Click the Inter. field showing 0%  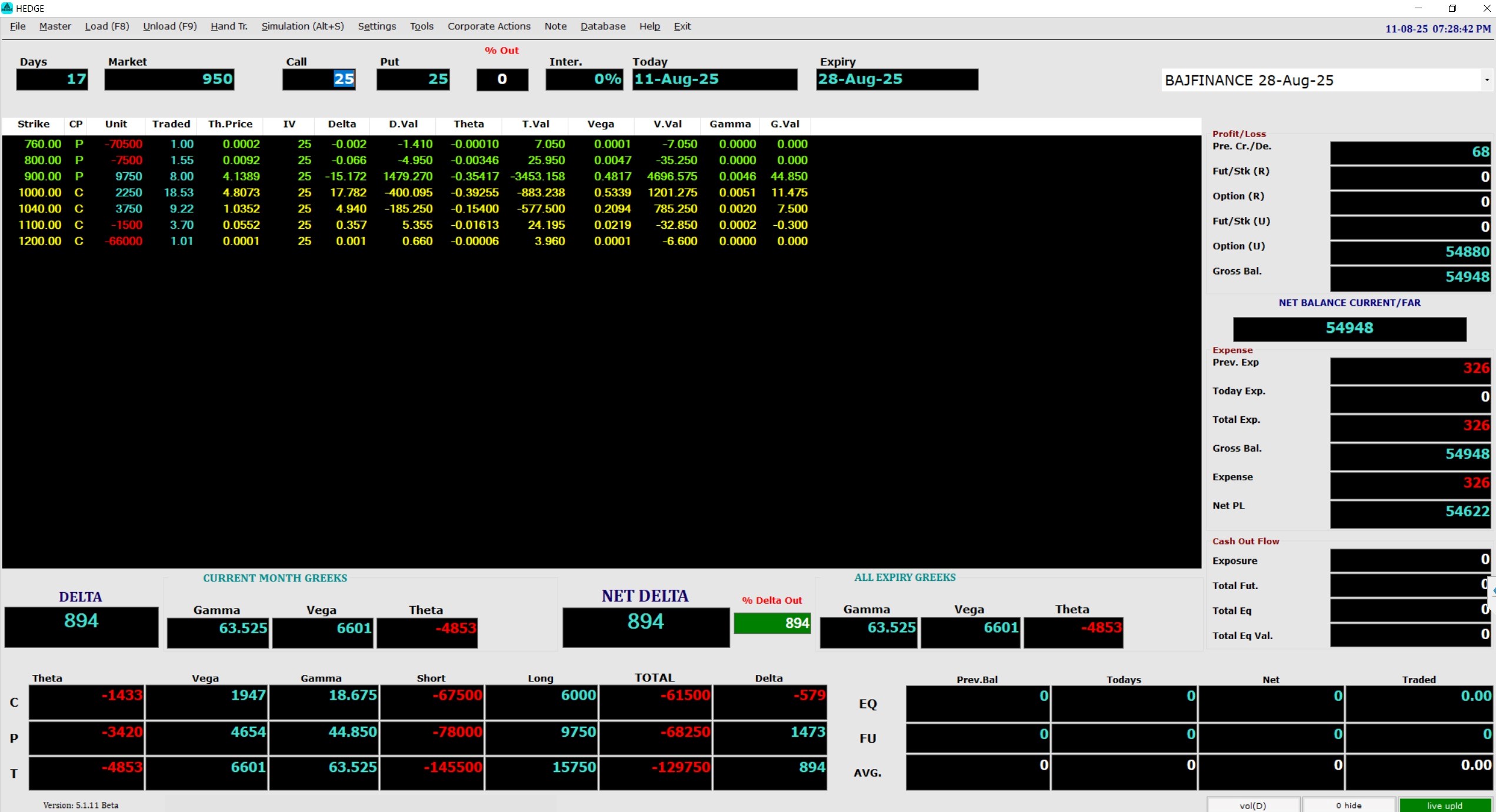584,79
